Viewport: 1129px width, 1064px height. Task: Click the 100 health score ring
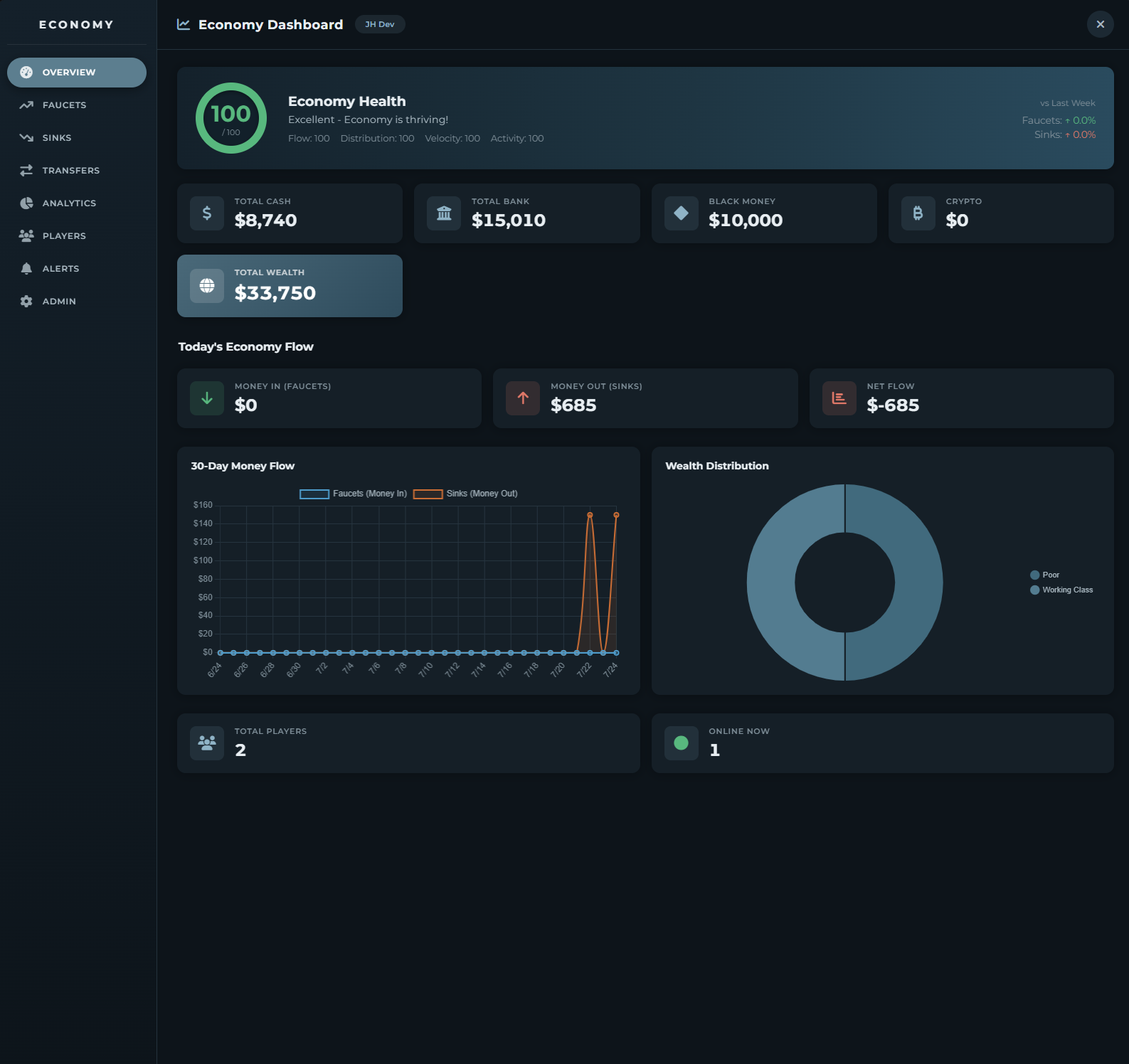[231, 118]
